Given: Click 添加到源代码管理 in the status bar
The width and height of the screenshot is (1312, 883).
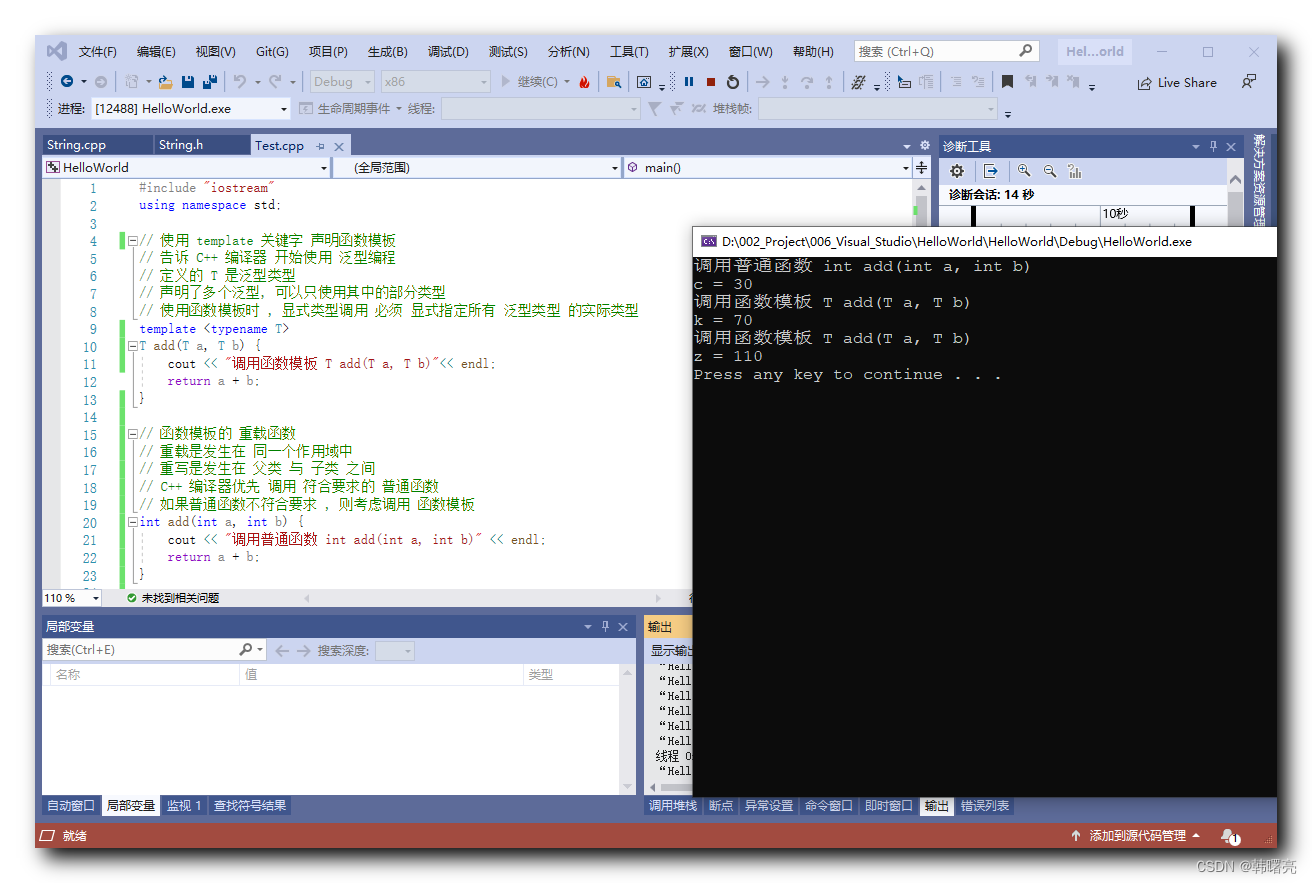Looking at the screenshot, I should [x=1135, y=836].
